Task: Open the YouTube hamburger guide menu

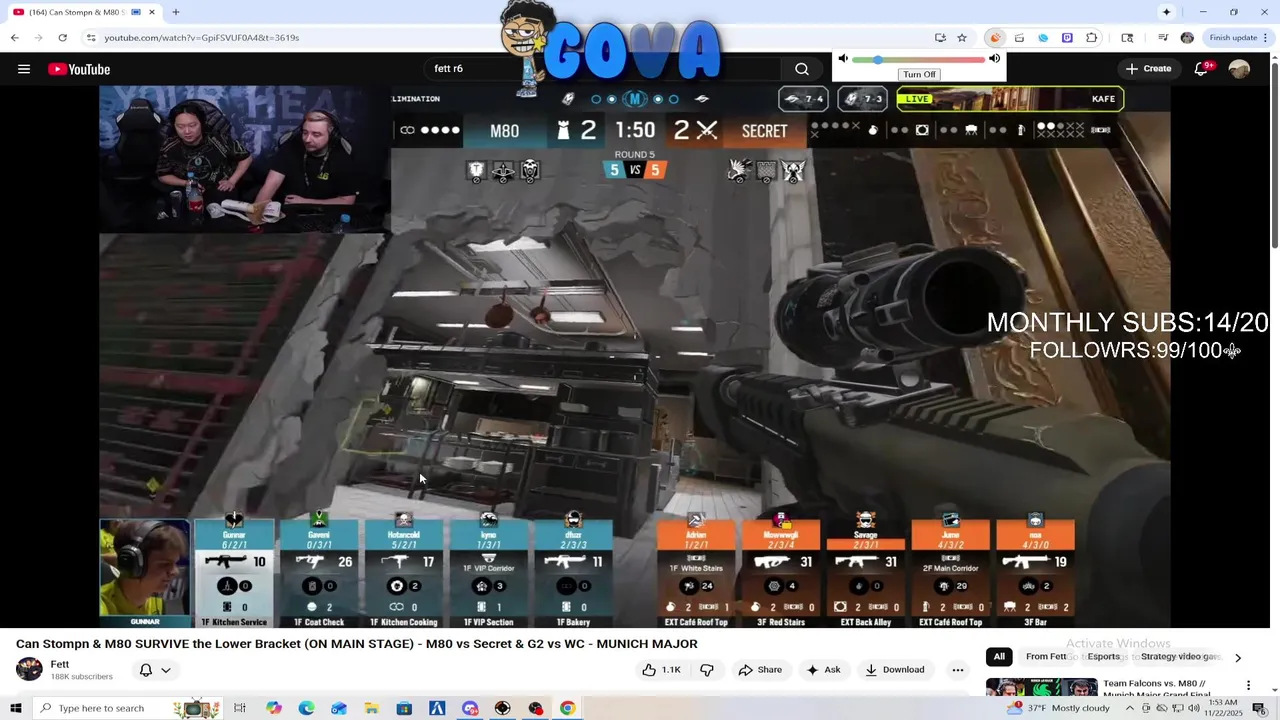Action: [x=24, y=69]
